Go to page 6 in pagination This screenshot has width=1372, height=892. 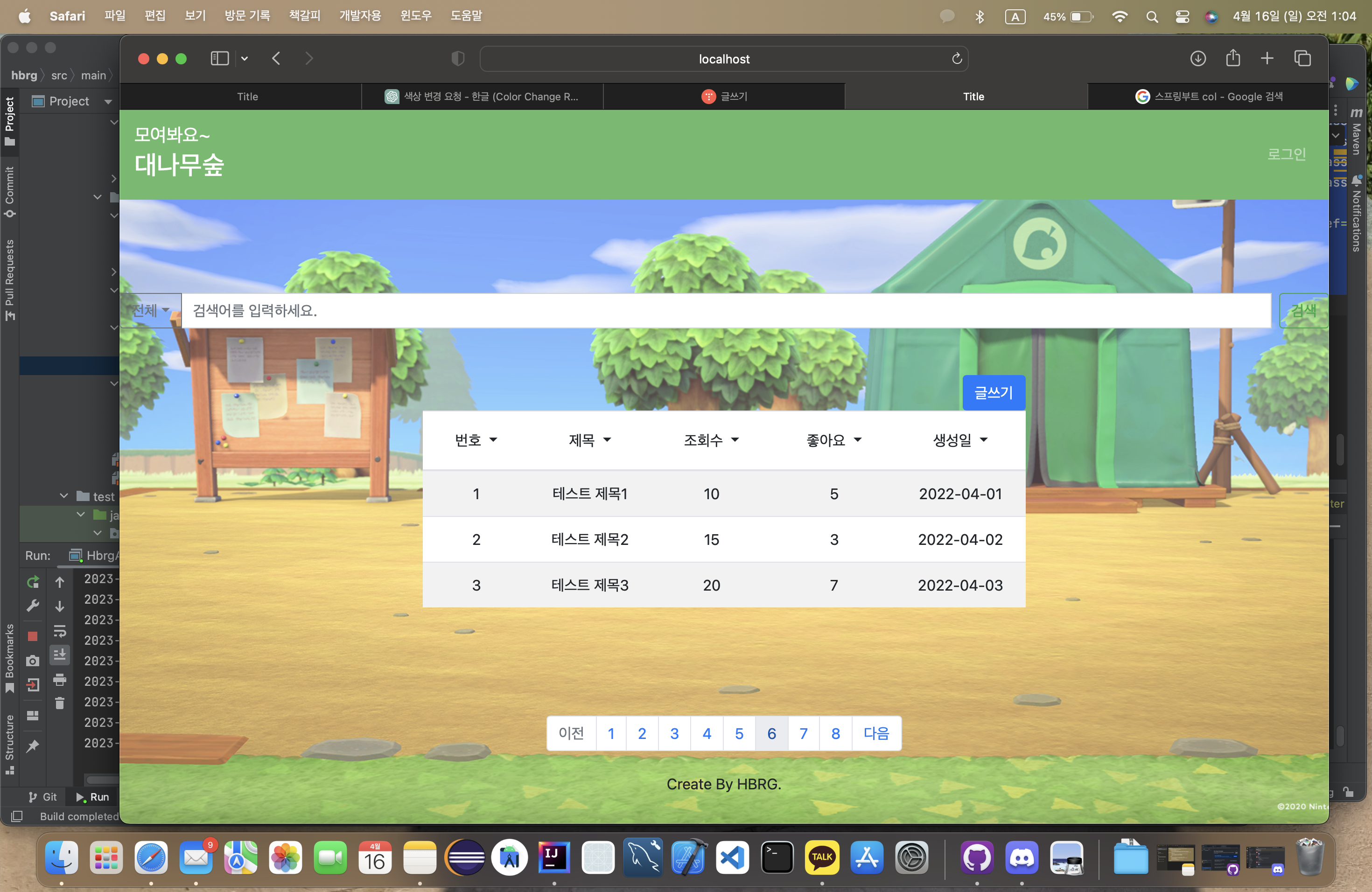tap(771, 733)
